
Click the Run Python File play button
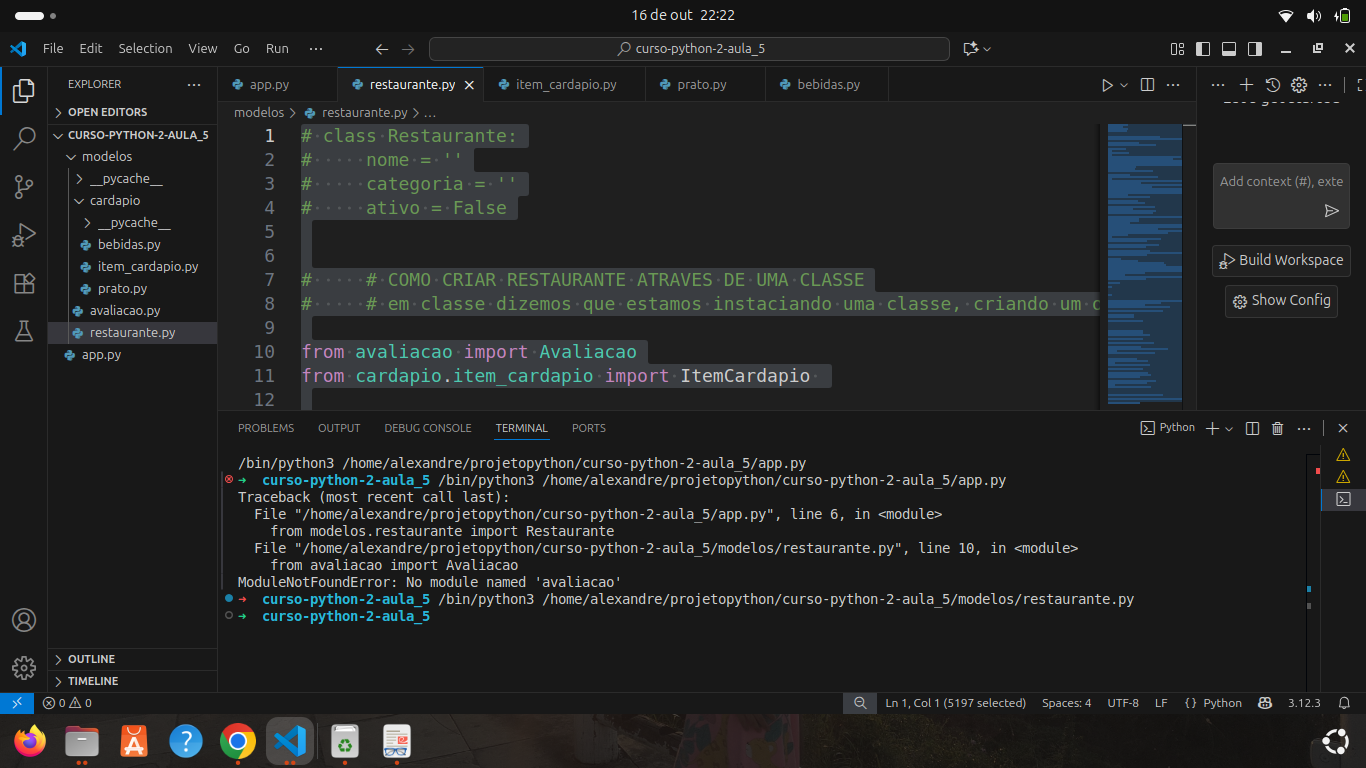[x=1107, y=85]
